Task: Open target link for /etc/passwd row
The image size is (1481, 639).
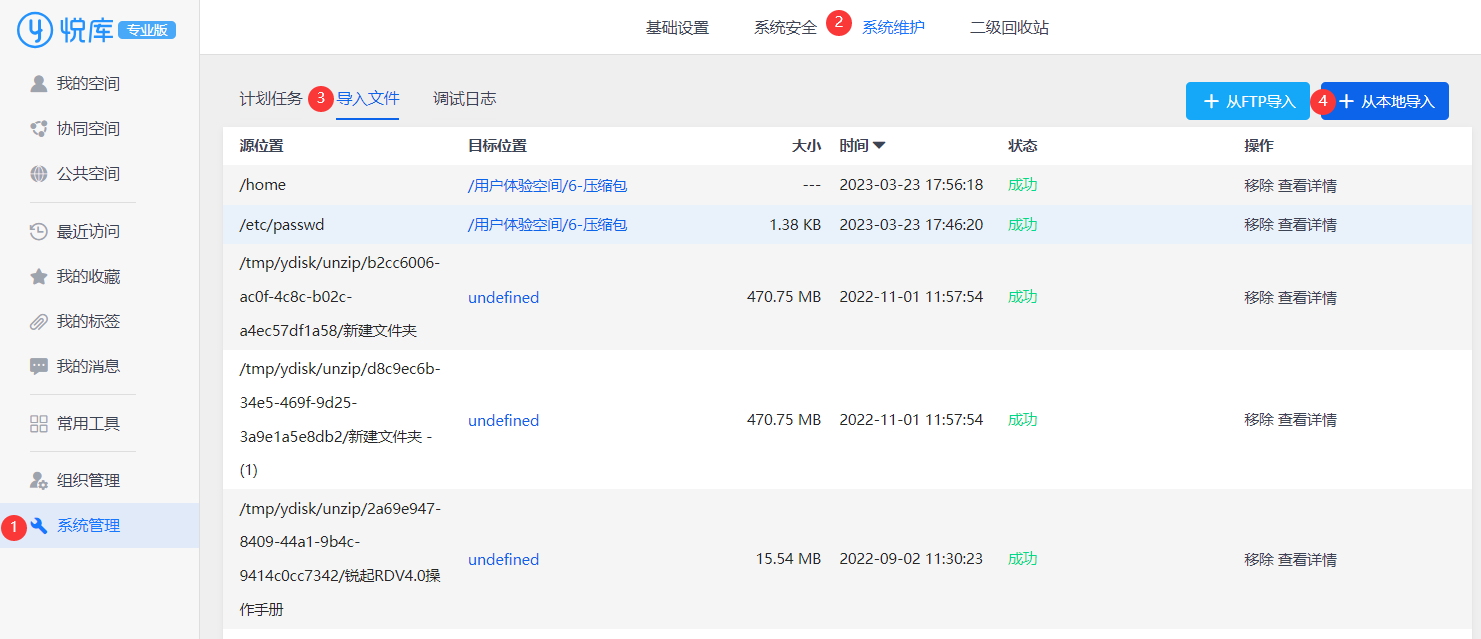Action: 547,225
